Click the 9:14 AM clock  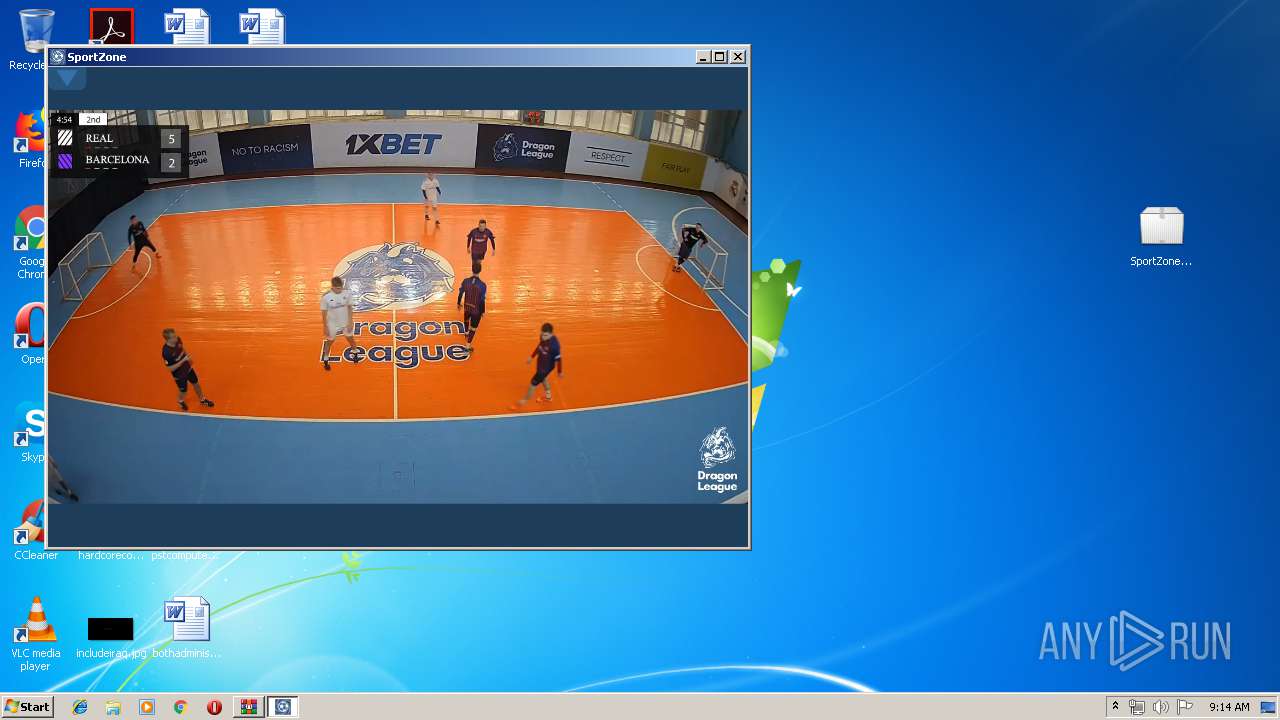coord(1229,707)
